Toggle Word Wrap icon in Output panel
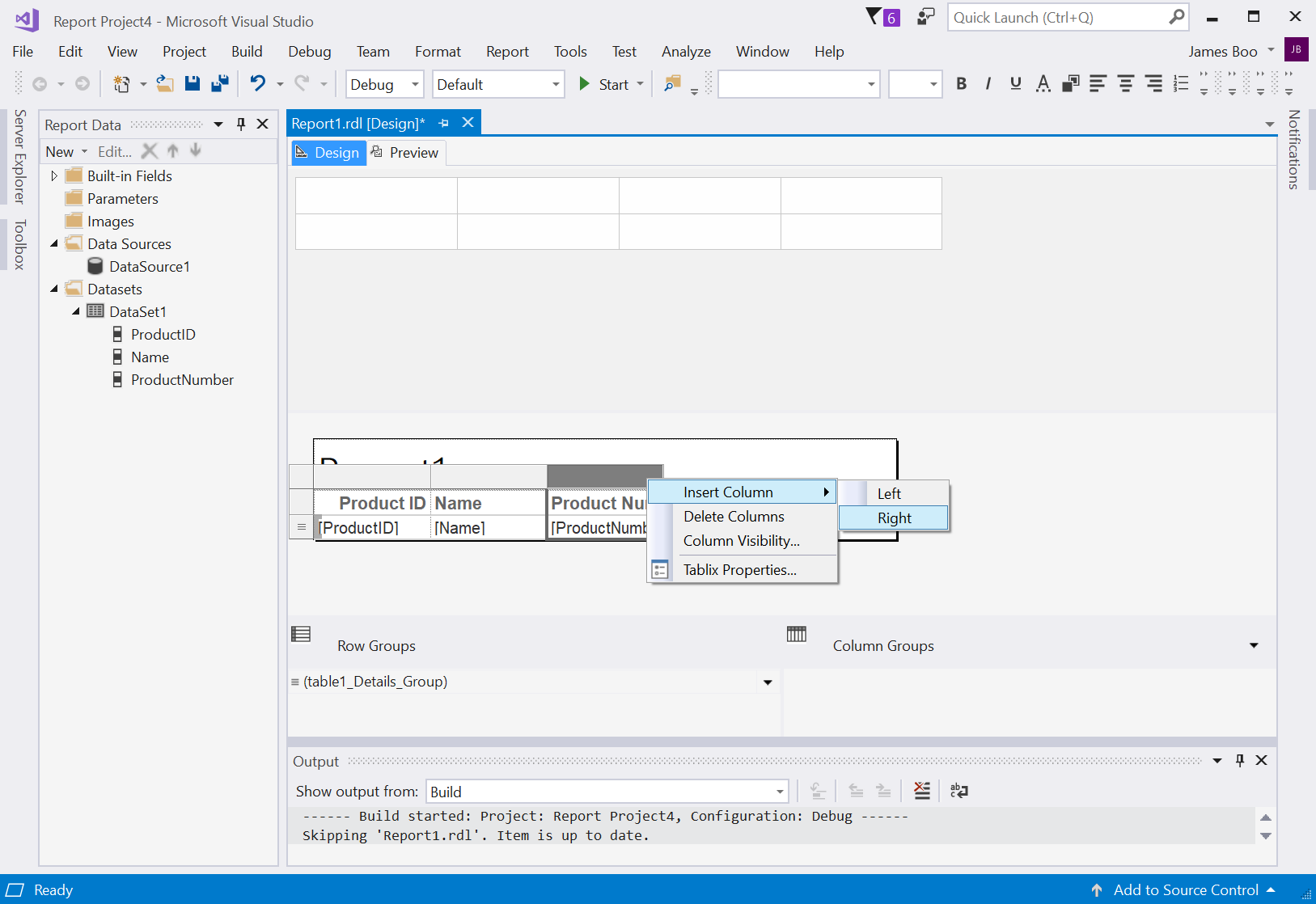 959,791
